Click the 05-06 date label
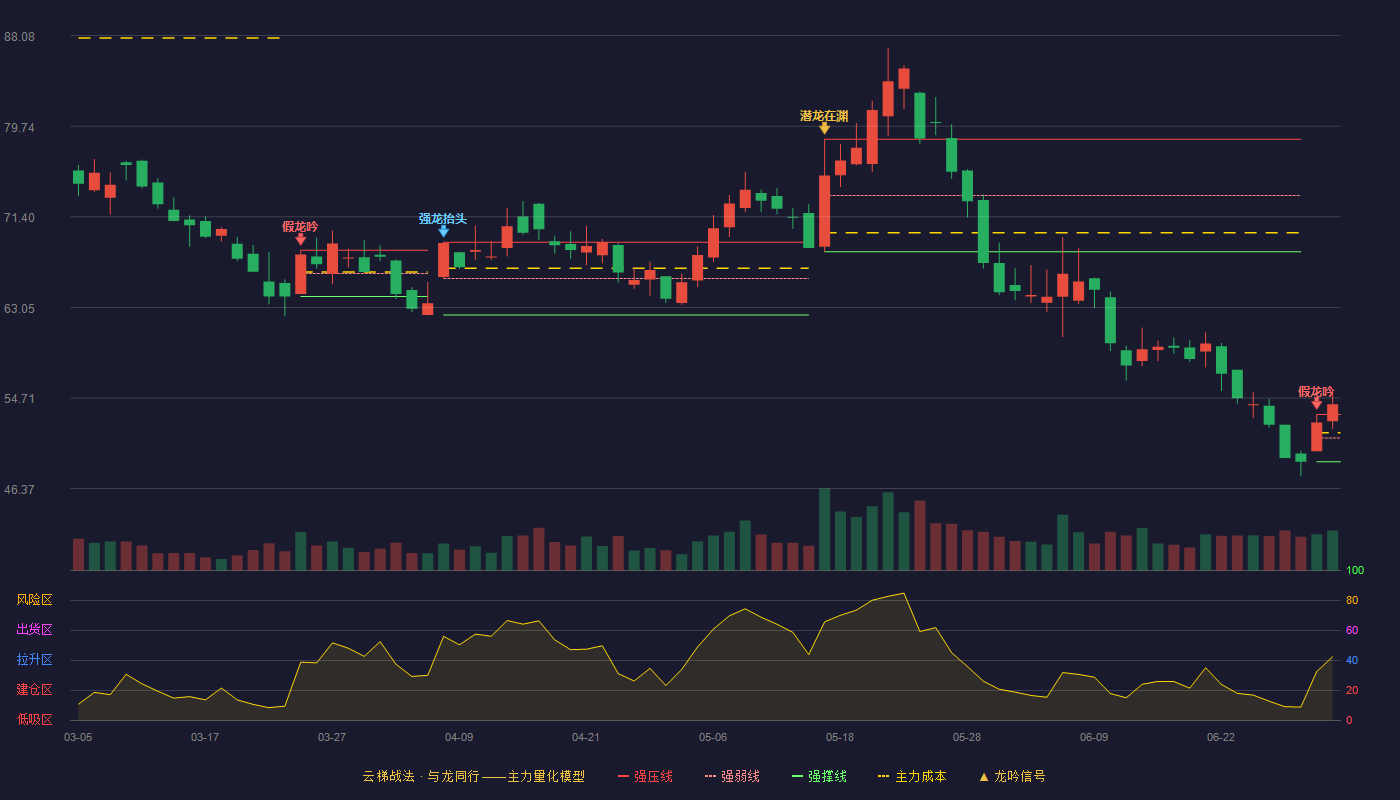 713,737
